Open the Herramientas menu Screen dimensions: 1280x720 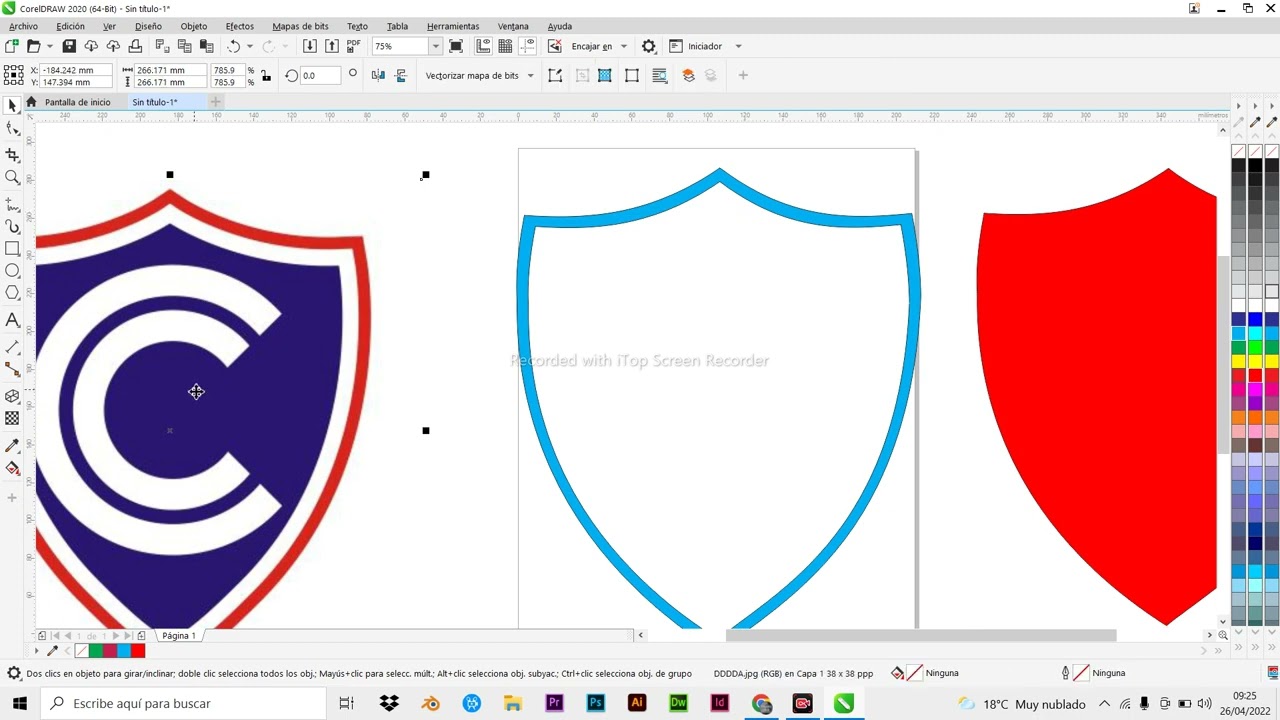point(451,26)
